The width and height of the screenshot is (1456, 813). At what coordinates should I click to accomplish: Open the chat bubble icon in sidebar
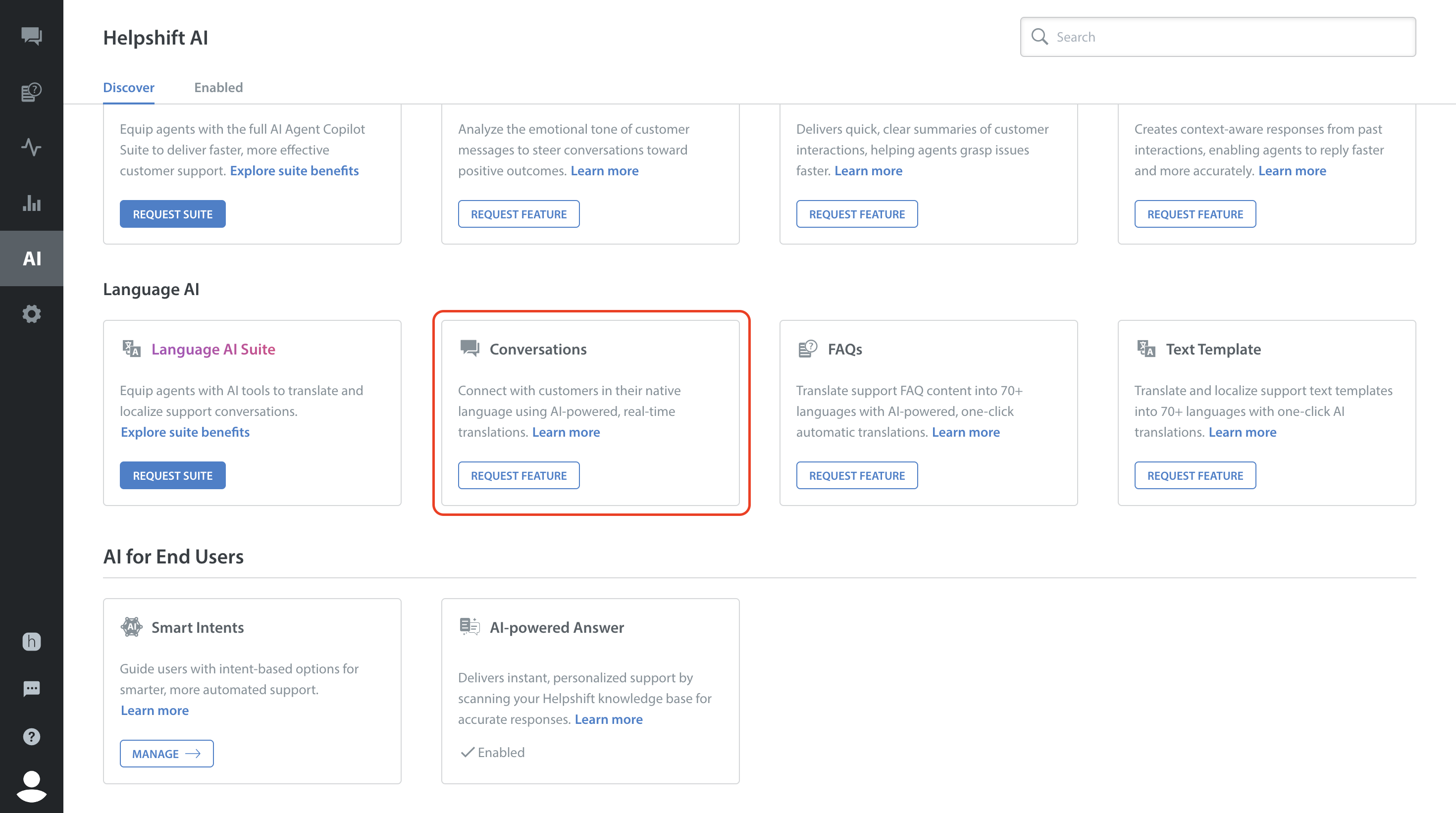[x=32, y=689]
